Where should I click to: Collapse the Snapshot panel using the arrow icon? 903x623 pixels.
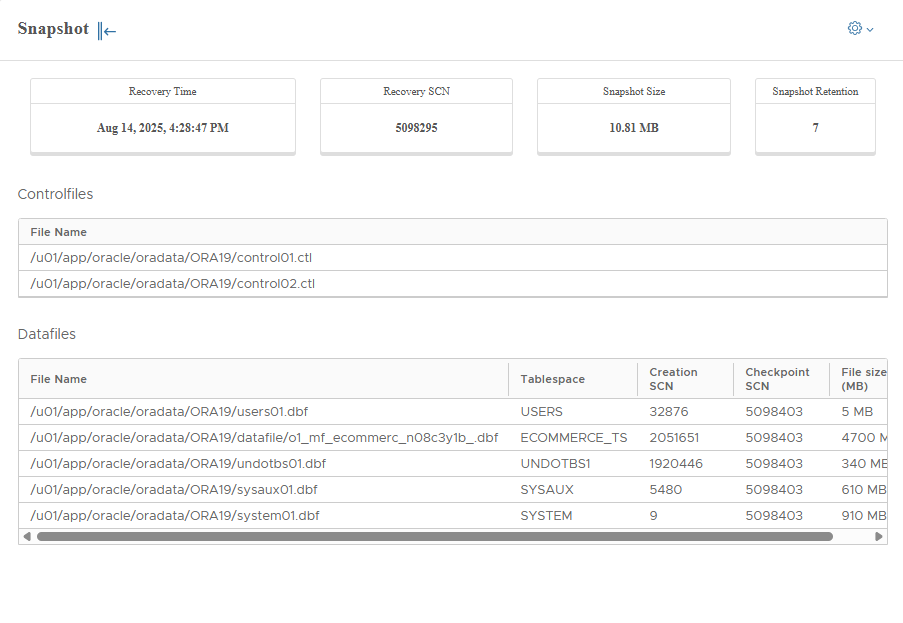click(x=107, y=30)
